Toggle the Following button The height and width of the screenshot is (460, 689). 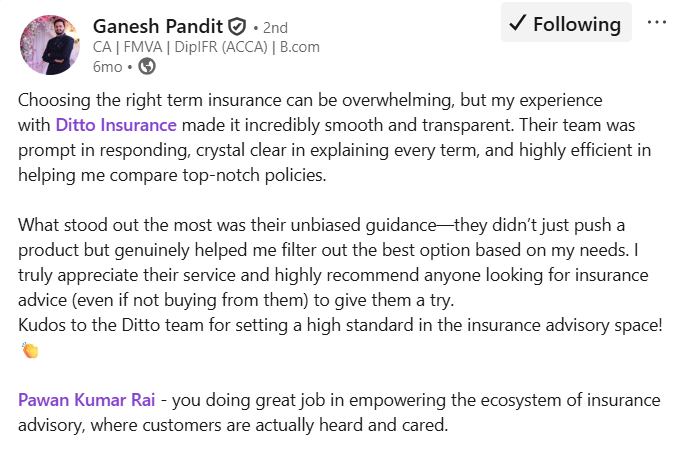coord(565,24)
